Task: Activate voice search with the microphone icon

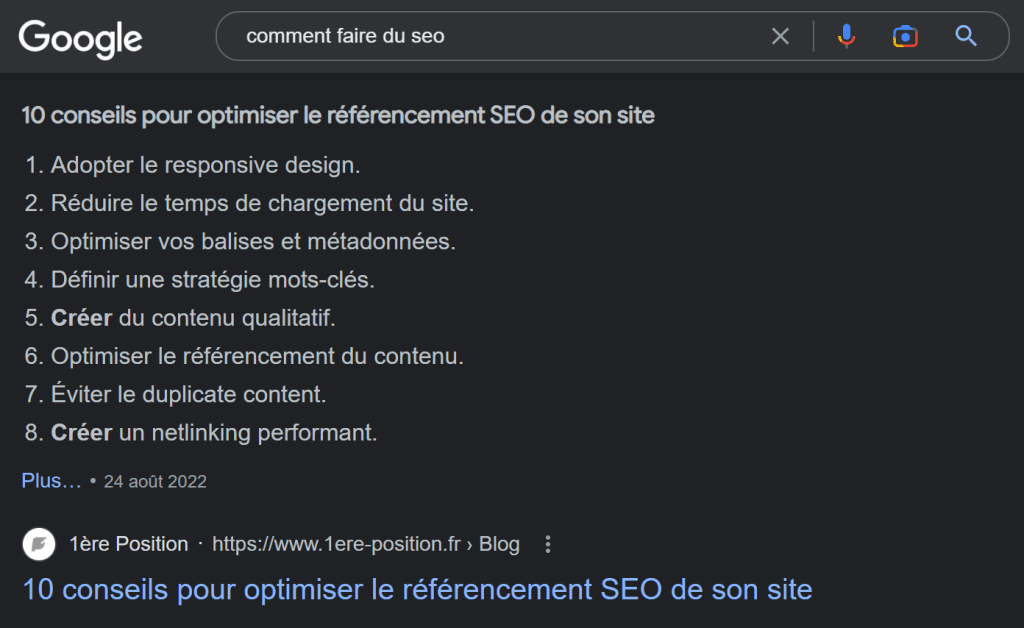Action: 846,36
